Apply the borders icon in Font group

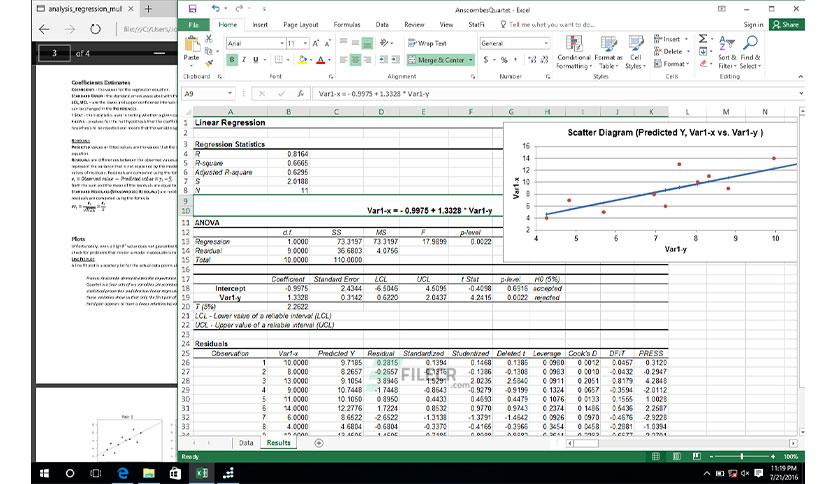(278, 60)
